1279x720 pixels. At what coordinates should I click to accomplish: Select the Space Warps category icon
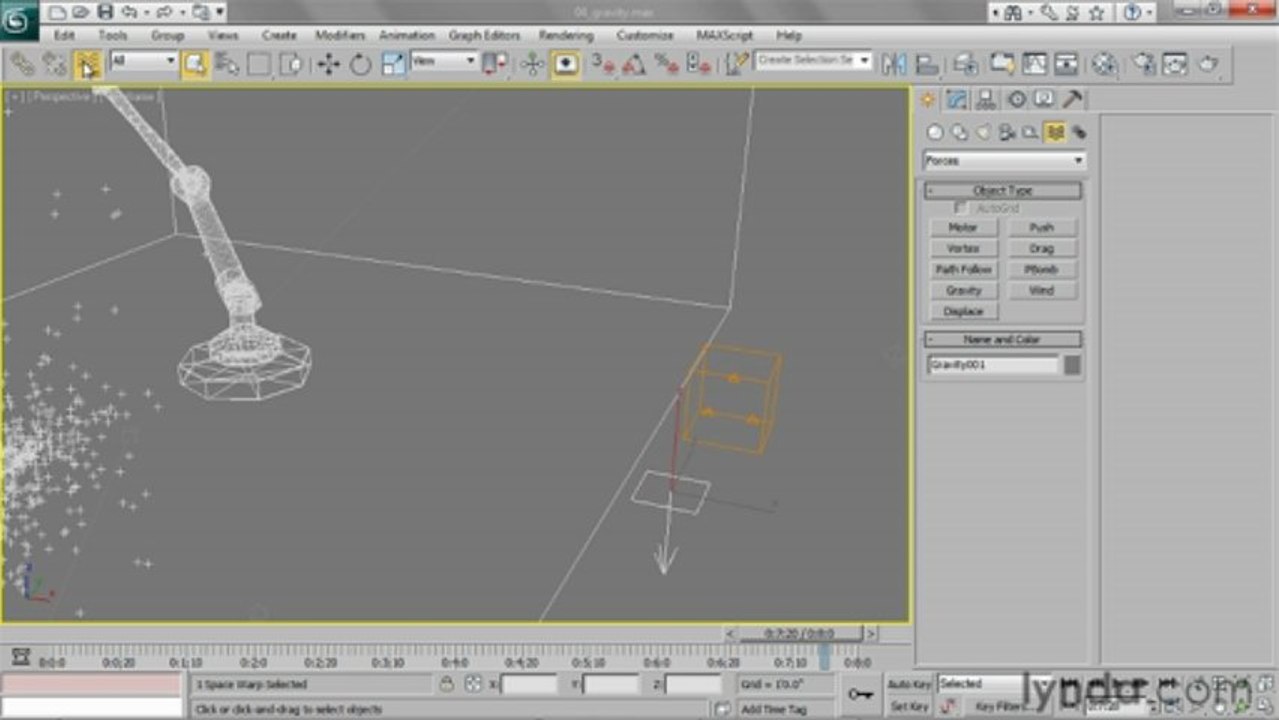(1054, 132)
